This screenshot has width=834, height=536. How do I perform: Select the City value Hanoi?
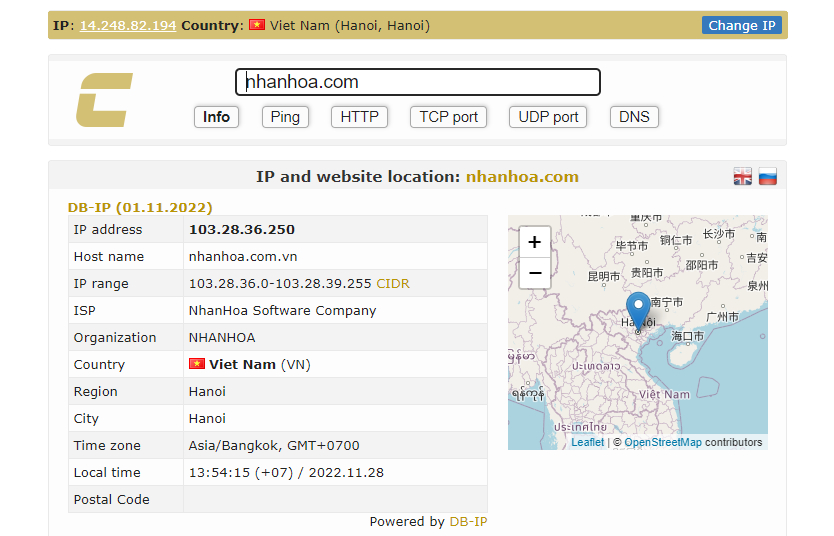click(x=207, y=418)
